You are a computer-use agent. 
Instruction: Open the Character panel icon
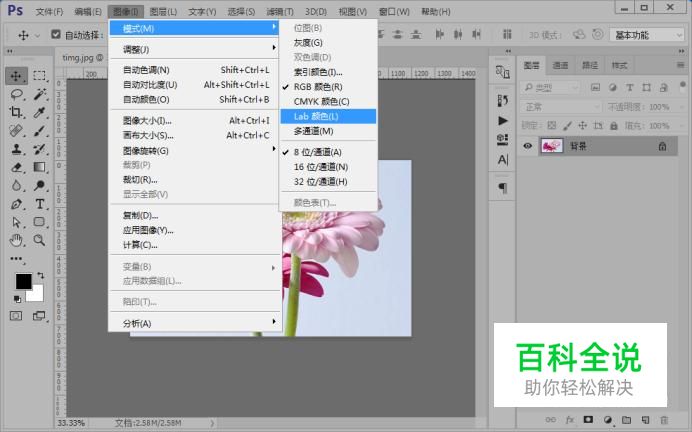(503, 159)
